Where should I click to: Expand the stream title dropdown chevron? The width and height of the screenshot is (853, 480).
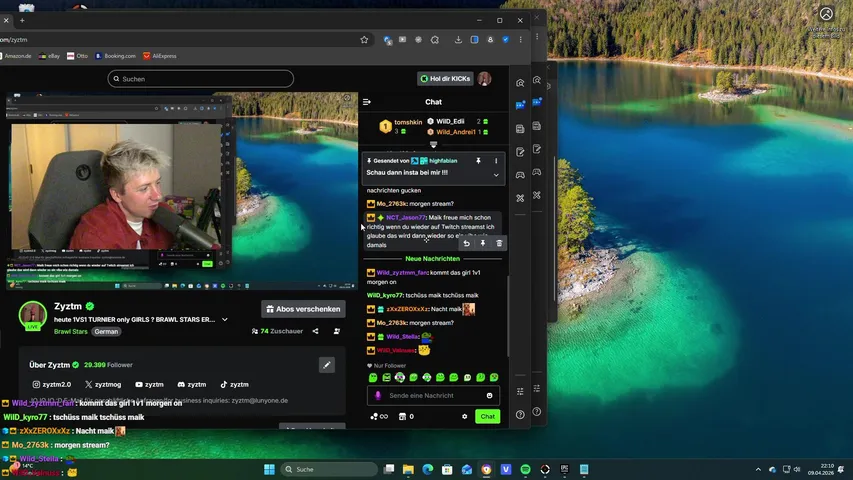click(x=225, y=319)
